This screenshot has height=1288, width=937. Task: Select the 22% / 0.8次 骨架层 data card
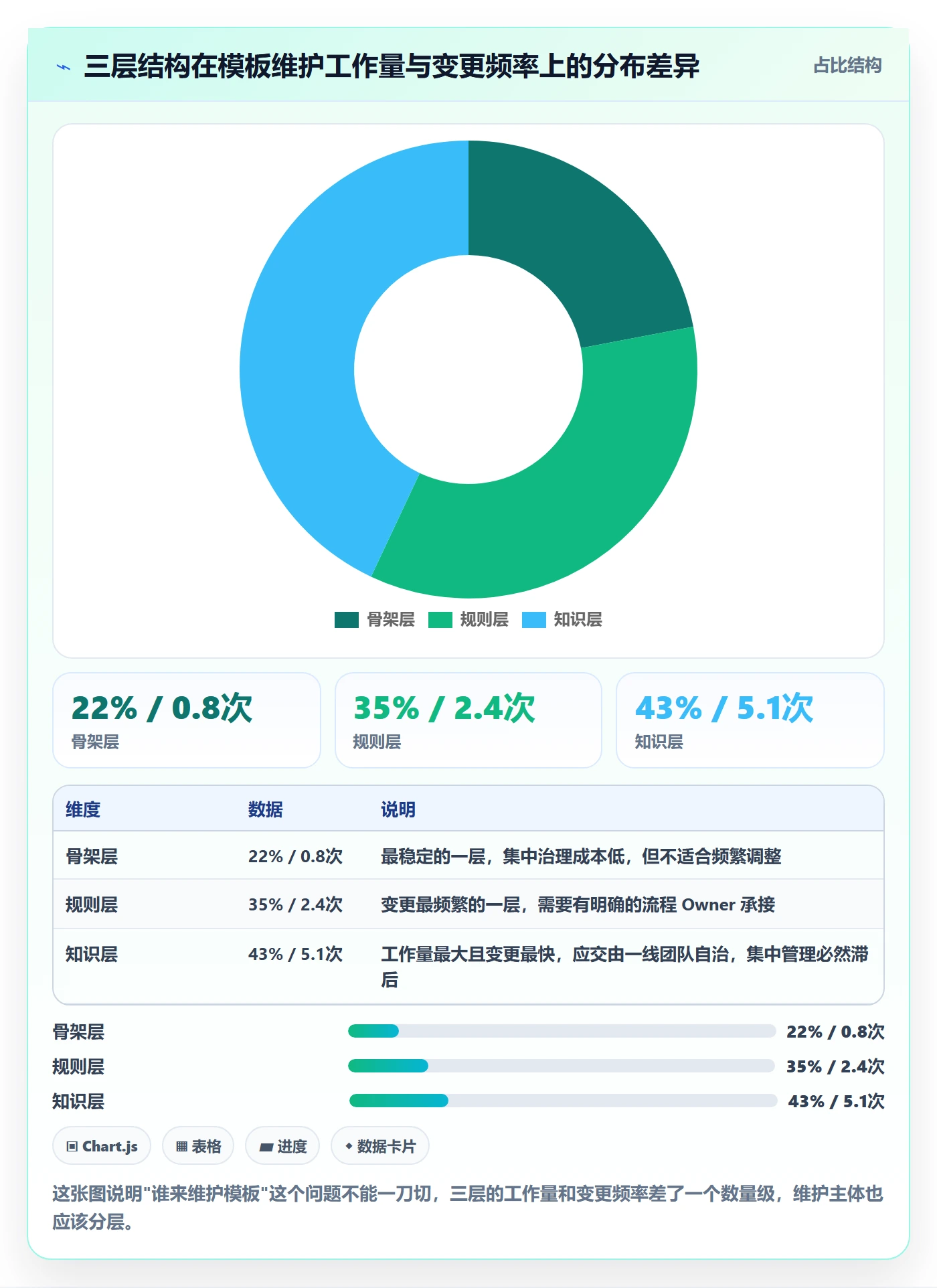click(187, 720)
